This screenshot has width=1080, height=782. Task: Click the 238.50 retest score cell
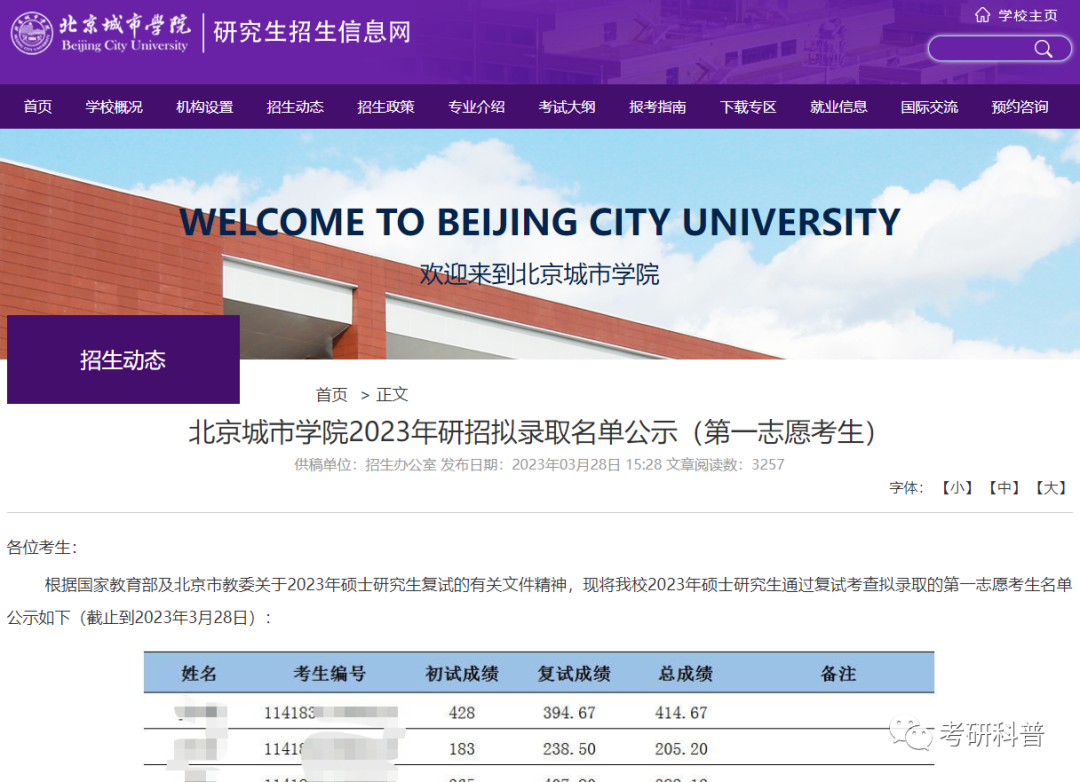tap(569, 749)
